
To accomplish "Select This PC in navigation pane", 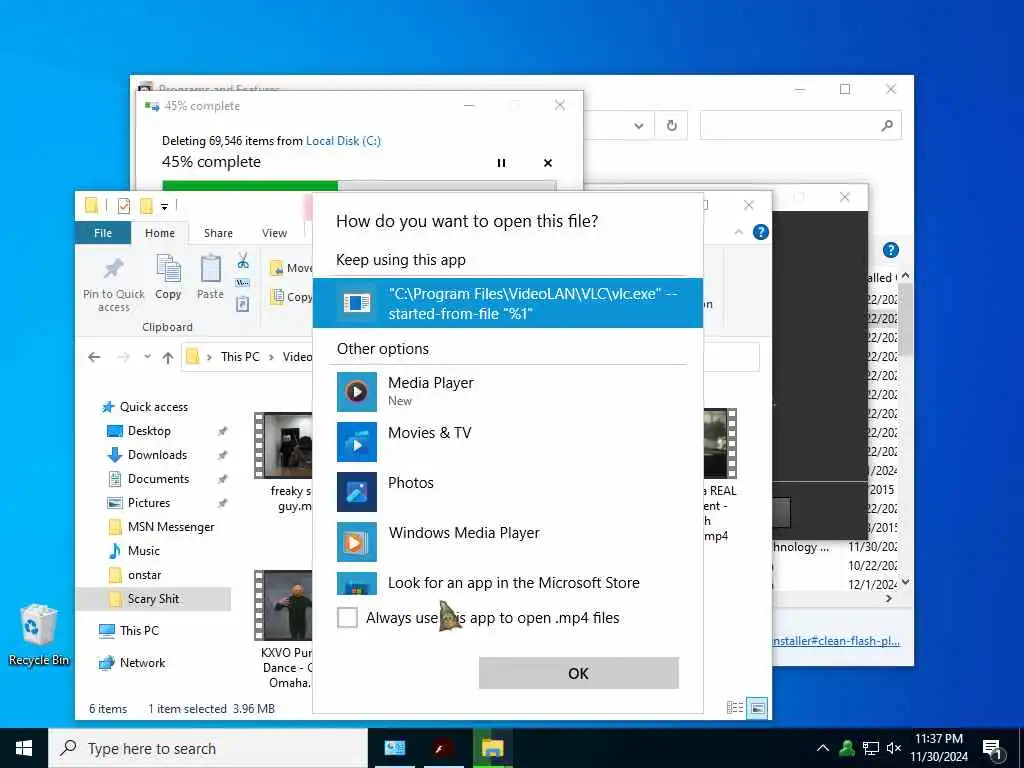I will [x=138, y=630].
